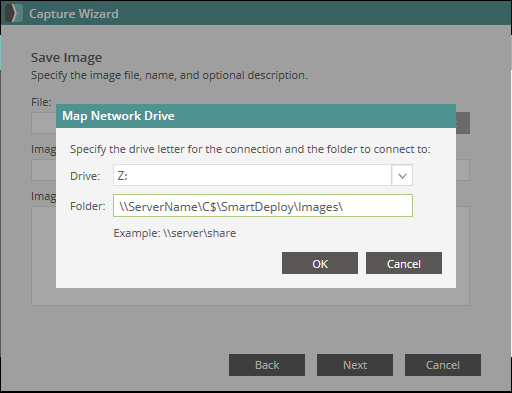Click the drive letter instruction text
Screen dimensions: 512x393
pos(250,149)
